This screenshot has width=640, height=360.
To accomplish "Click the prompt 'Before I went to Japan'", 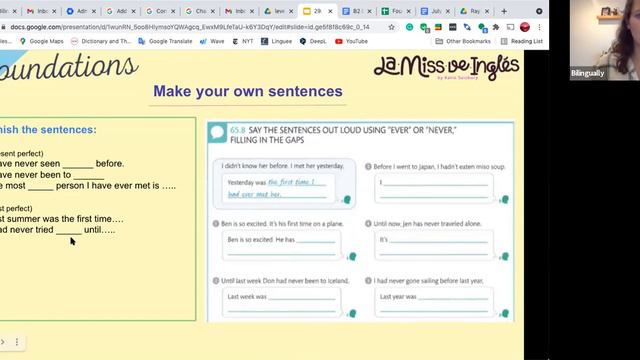I will (x=439, y=167).
